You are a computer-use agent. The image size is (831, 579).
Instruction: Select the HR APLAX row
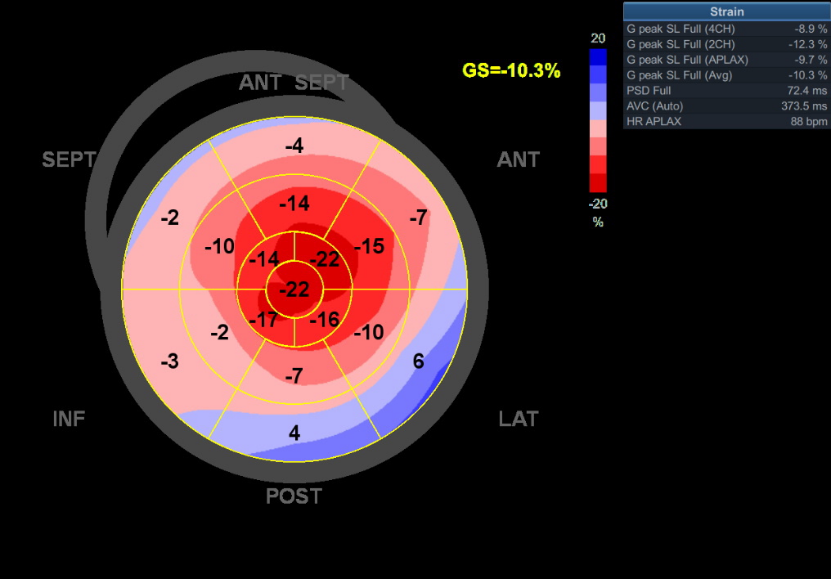tap(727, 121)
